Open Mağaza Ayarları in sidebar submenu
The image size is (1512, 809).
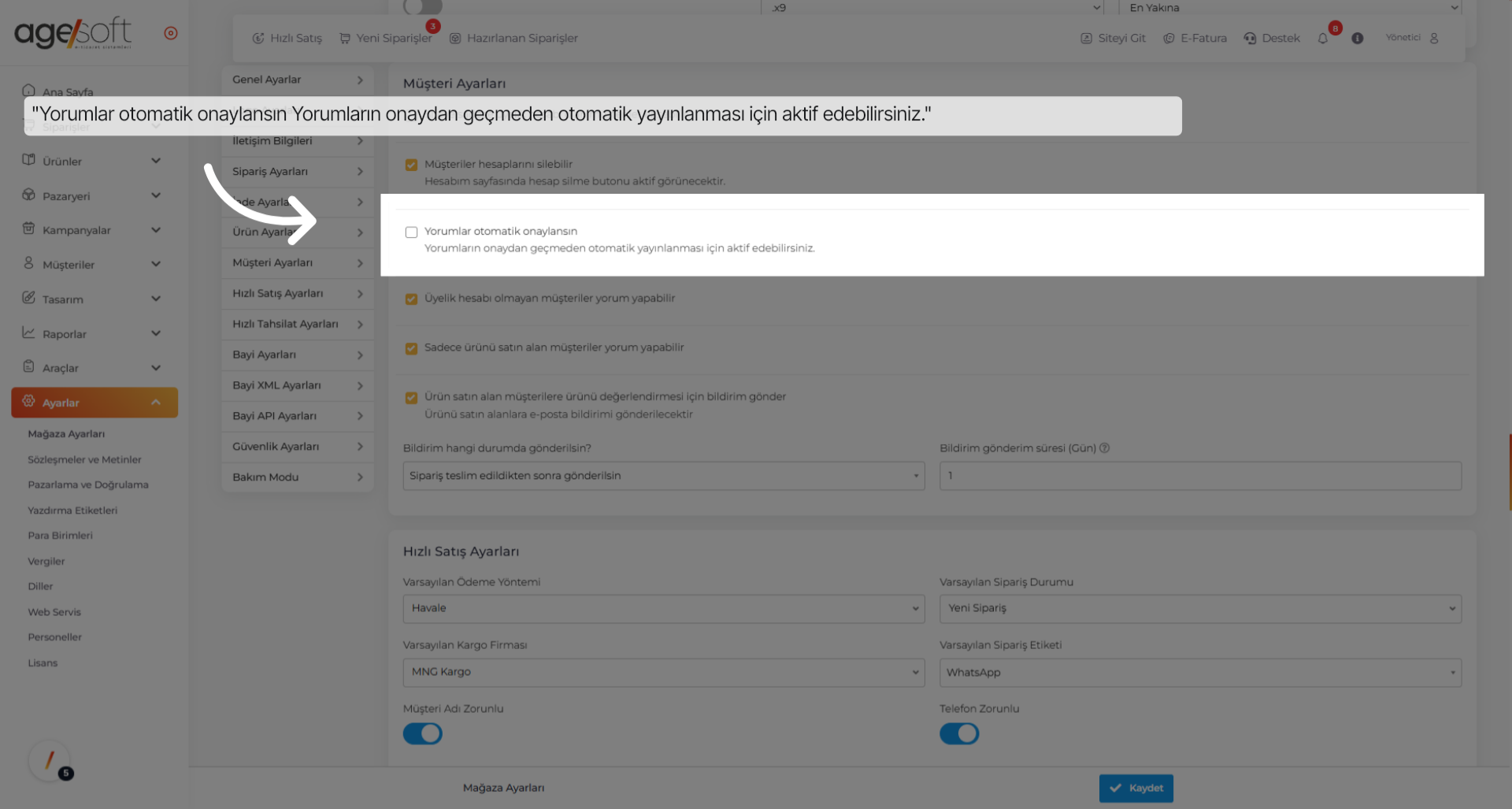66,434
